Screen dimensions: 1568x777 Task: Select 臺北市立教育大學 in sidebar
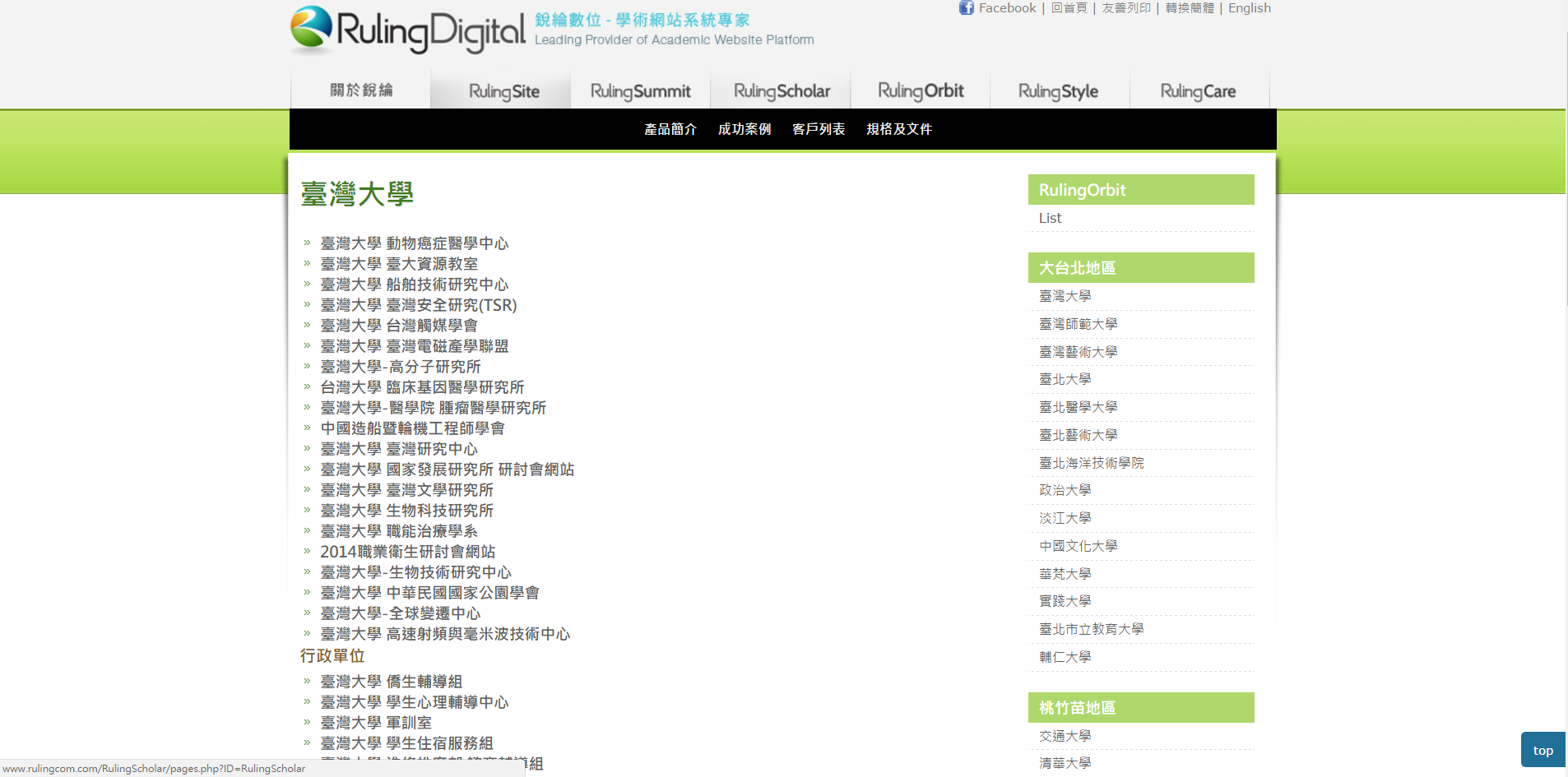[1091, 629]
